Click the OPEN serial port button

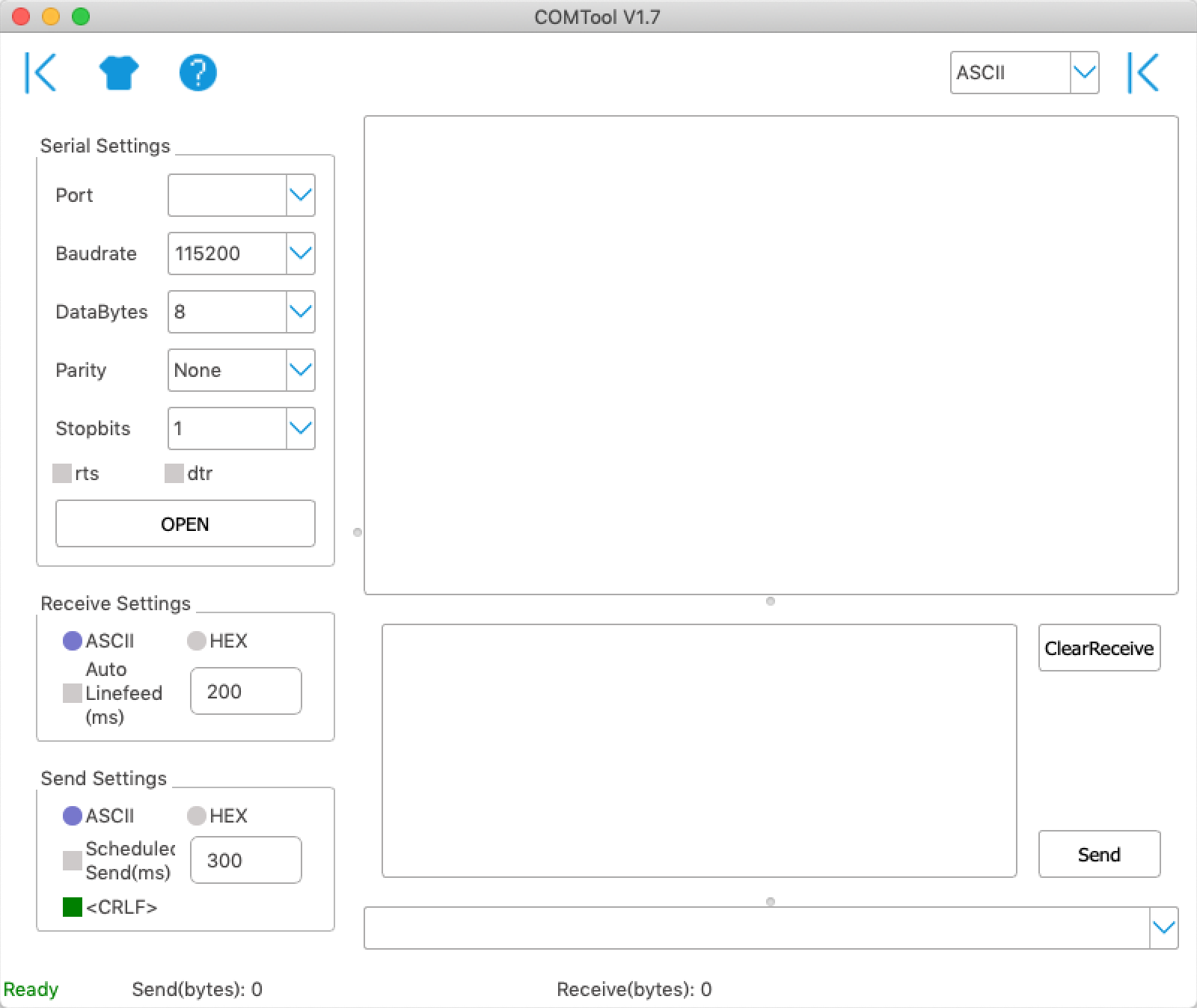(186, 523)
